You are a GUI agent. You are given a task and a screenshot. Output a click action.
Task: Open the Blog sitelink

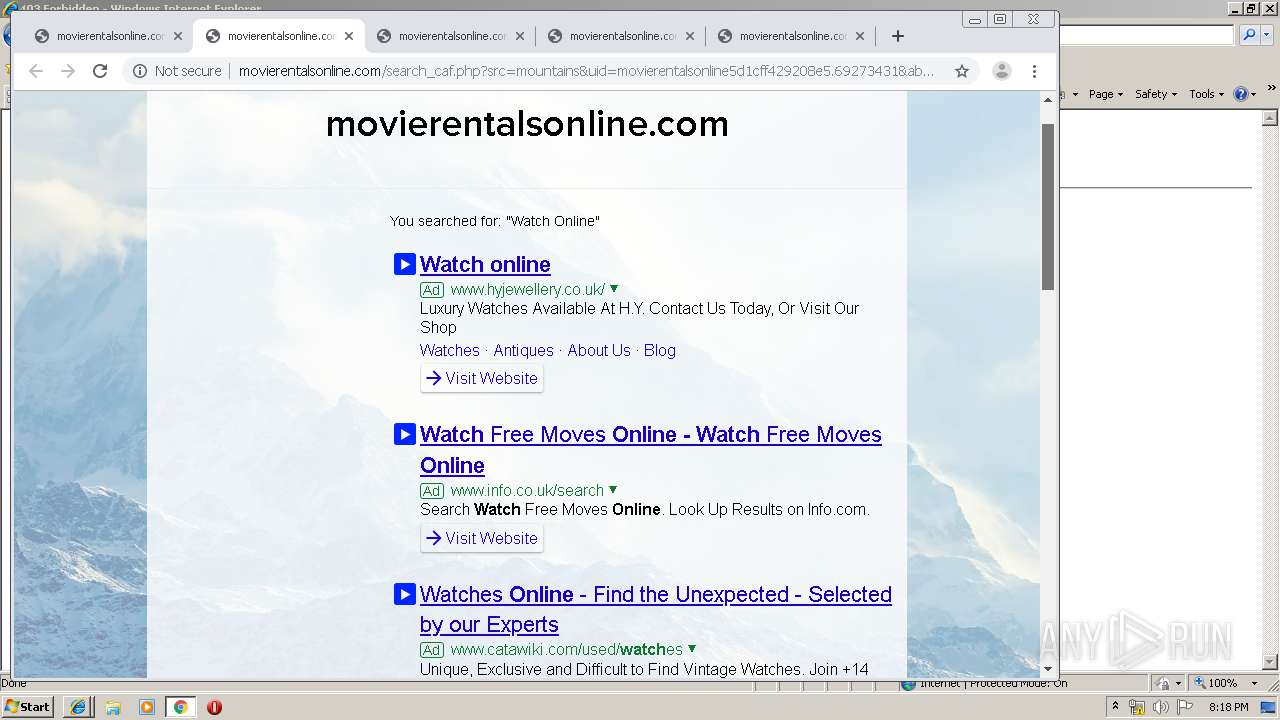[x=660, y=350]
